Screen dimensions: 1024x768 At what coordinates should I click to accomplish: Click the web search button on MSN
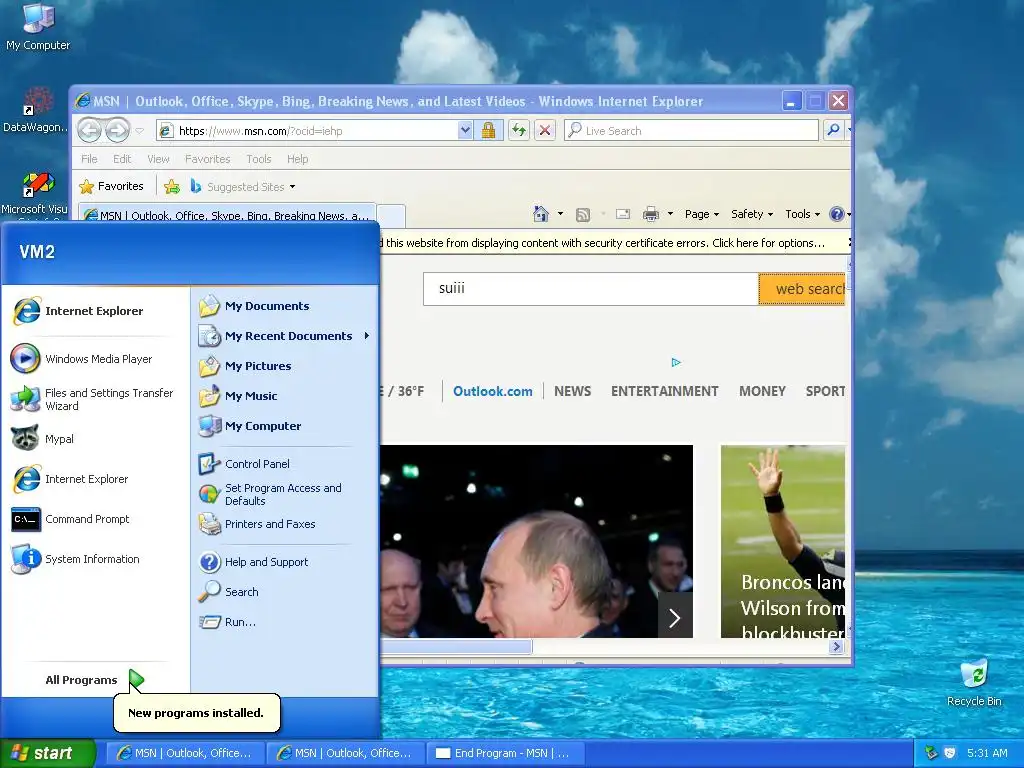[802, 289]
